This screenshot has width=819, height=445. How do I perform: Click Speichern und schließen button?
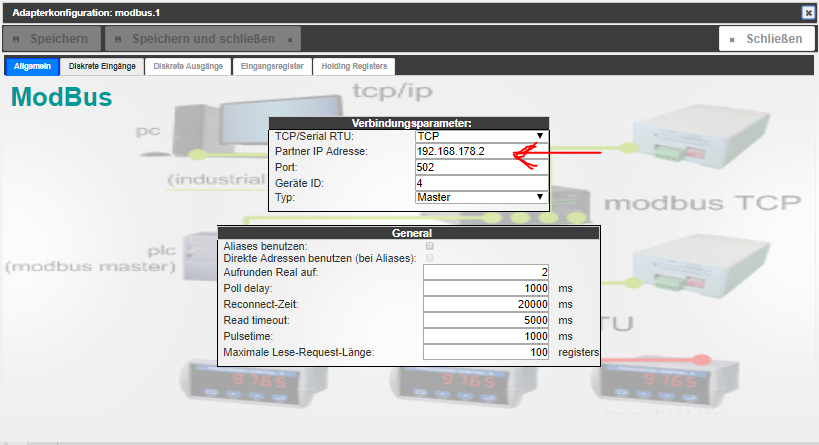pyautogui.click(x=203, y=39)
